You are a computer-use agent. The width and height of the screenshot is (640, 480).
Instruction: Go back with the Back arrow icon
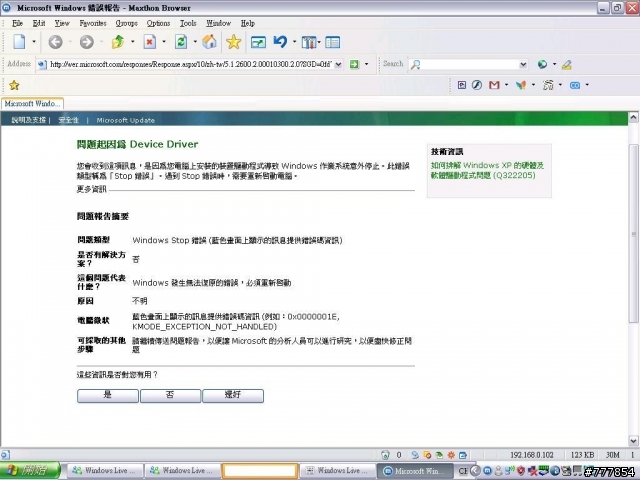point(56,42)
